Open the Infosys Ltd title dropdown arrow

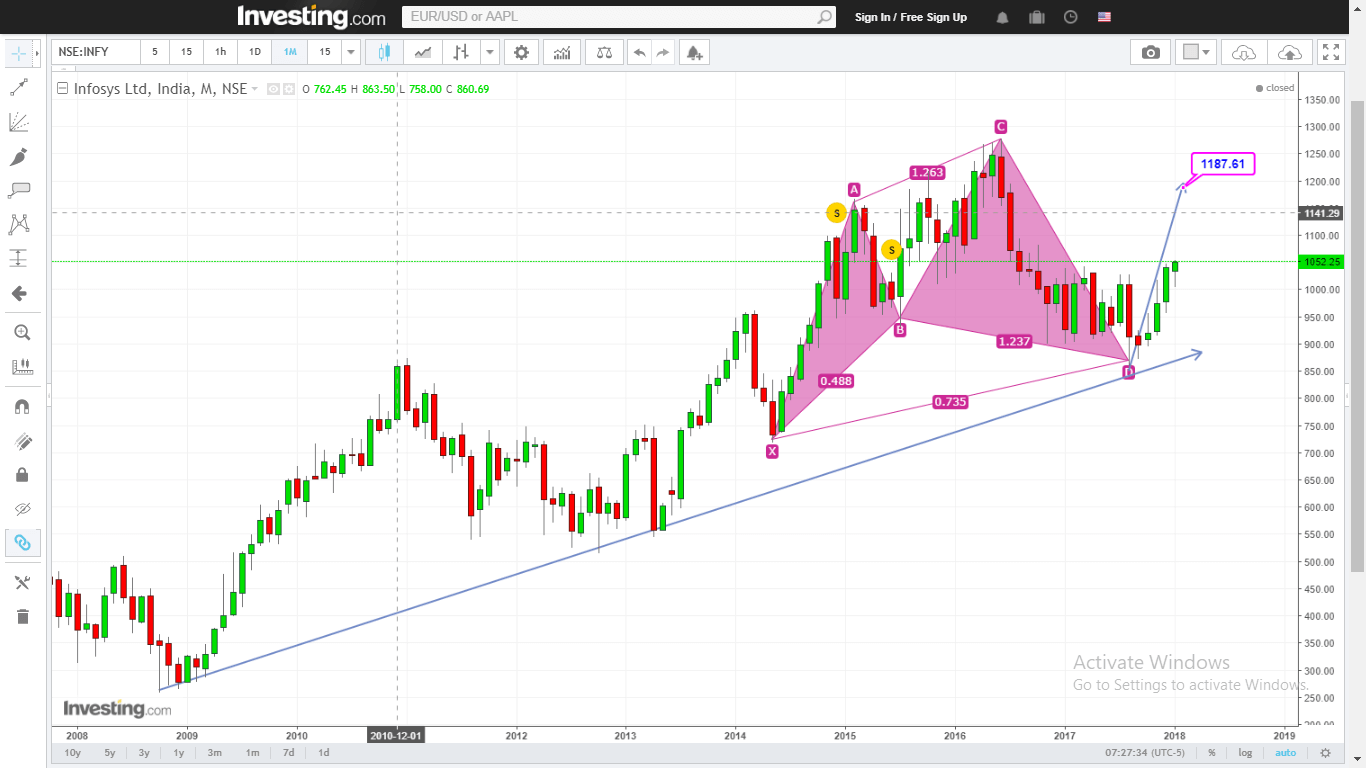[255, 89]
